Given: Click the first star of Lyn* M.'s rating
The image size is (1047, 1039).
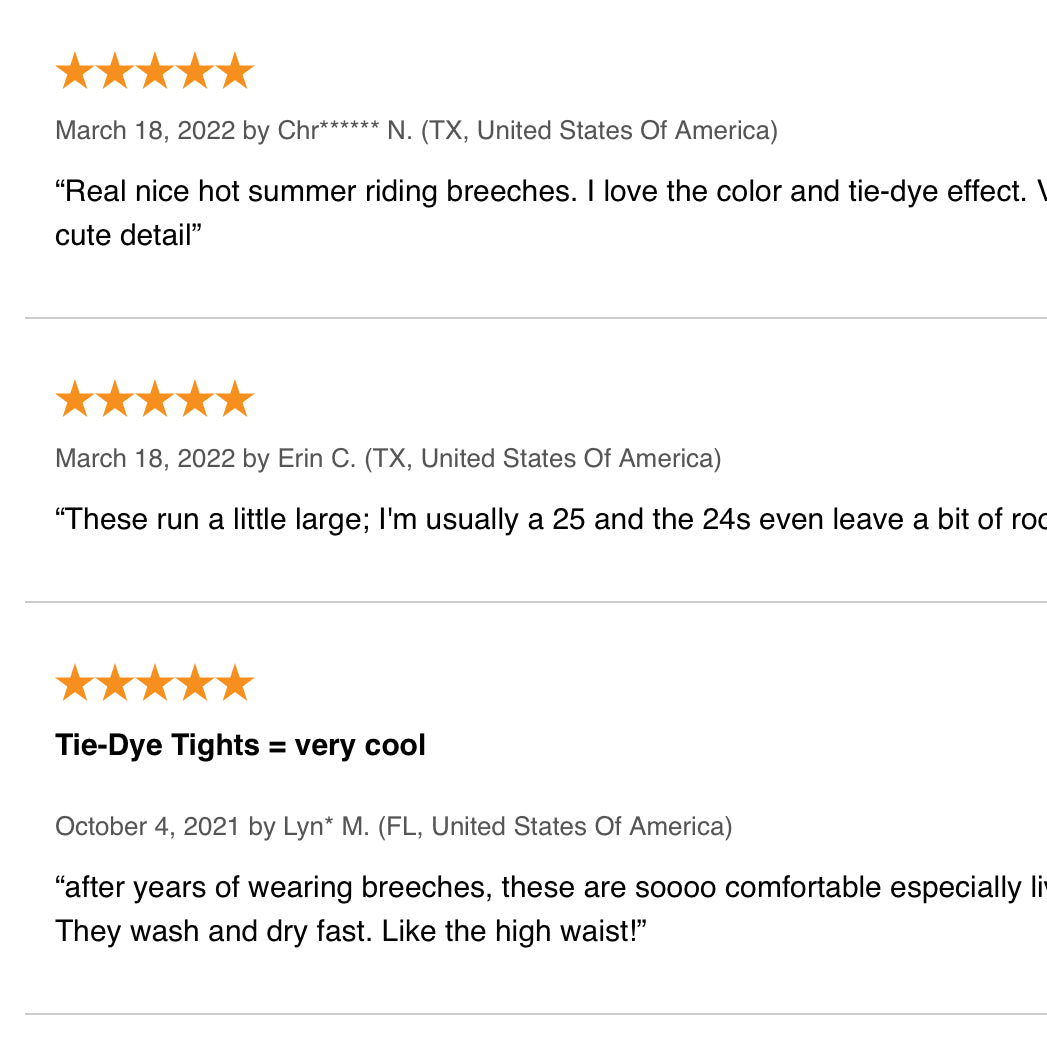Looking at the screenshot, I should (x=75, y=682).
